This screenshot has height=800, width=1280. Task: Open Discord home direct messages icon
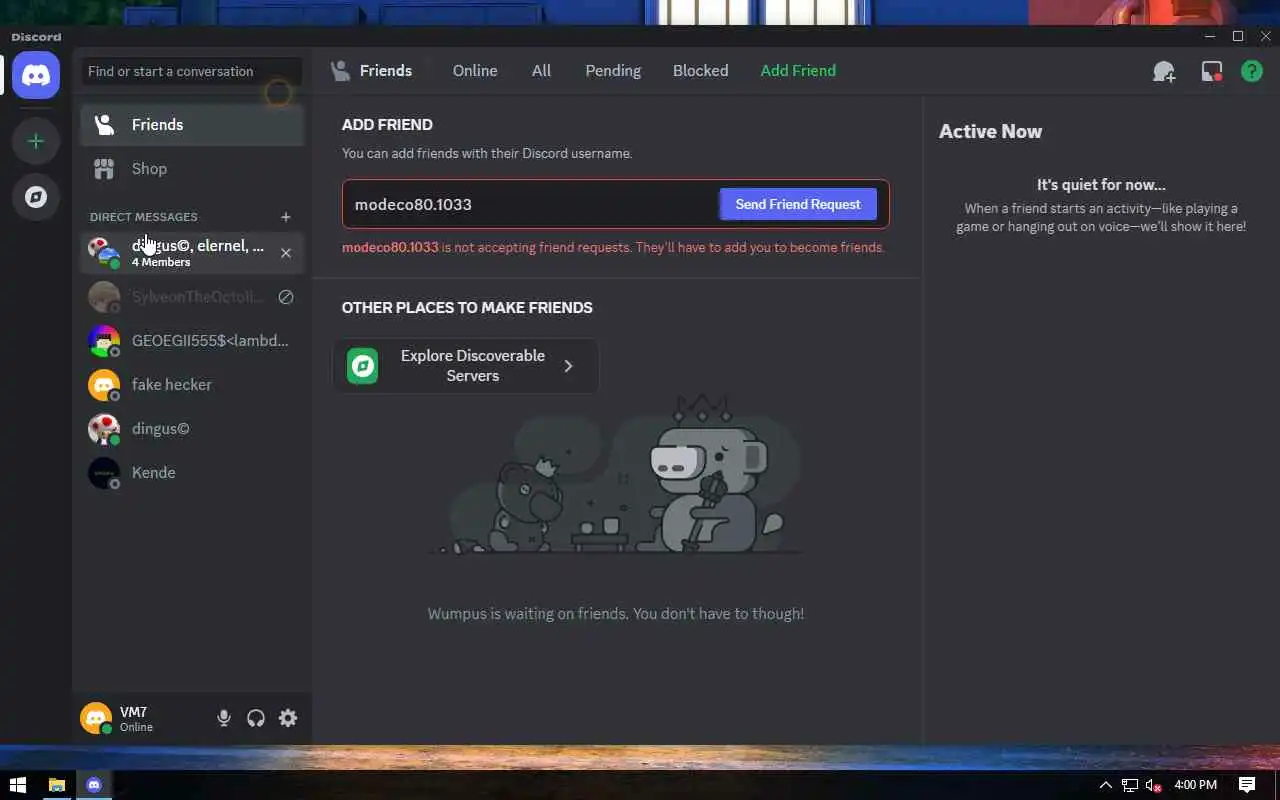coord(36,75)
